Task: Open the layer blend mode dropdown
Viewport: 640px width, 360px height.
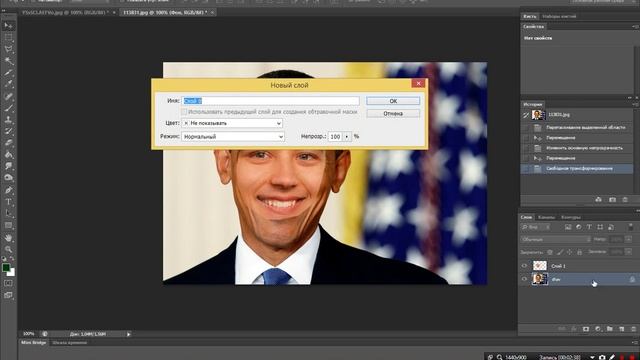Action: pos(556,240)
